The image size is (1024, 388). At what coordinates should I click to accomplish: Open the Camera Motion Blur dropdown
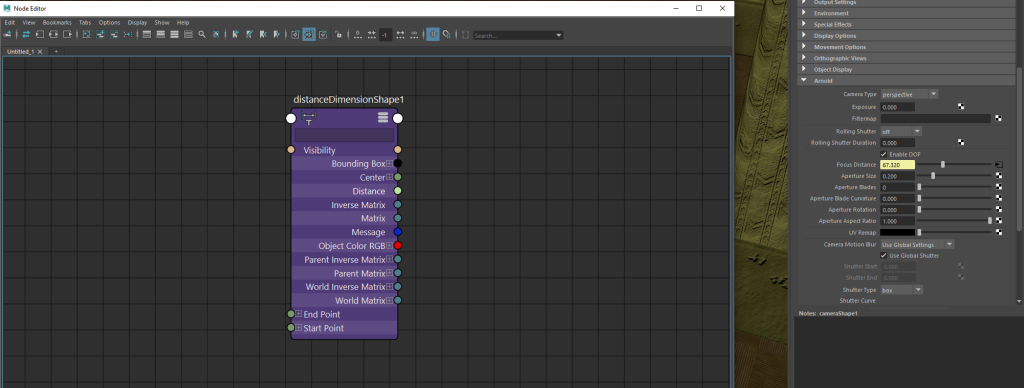tap(918, 244)
